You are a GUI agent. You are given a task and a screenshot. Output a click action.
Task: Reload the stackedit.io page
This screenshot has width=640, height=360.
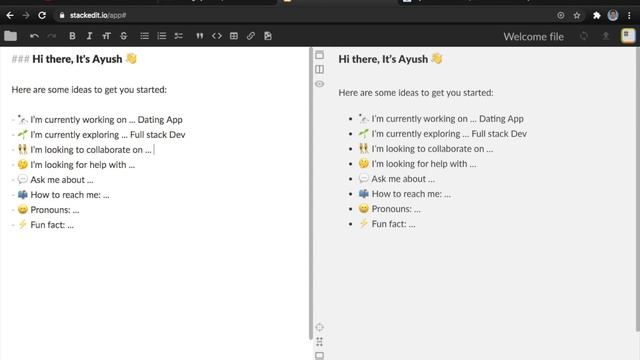pyautogui.click(x=42, y=16)
